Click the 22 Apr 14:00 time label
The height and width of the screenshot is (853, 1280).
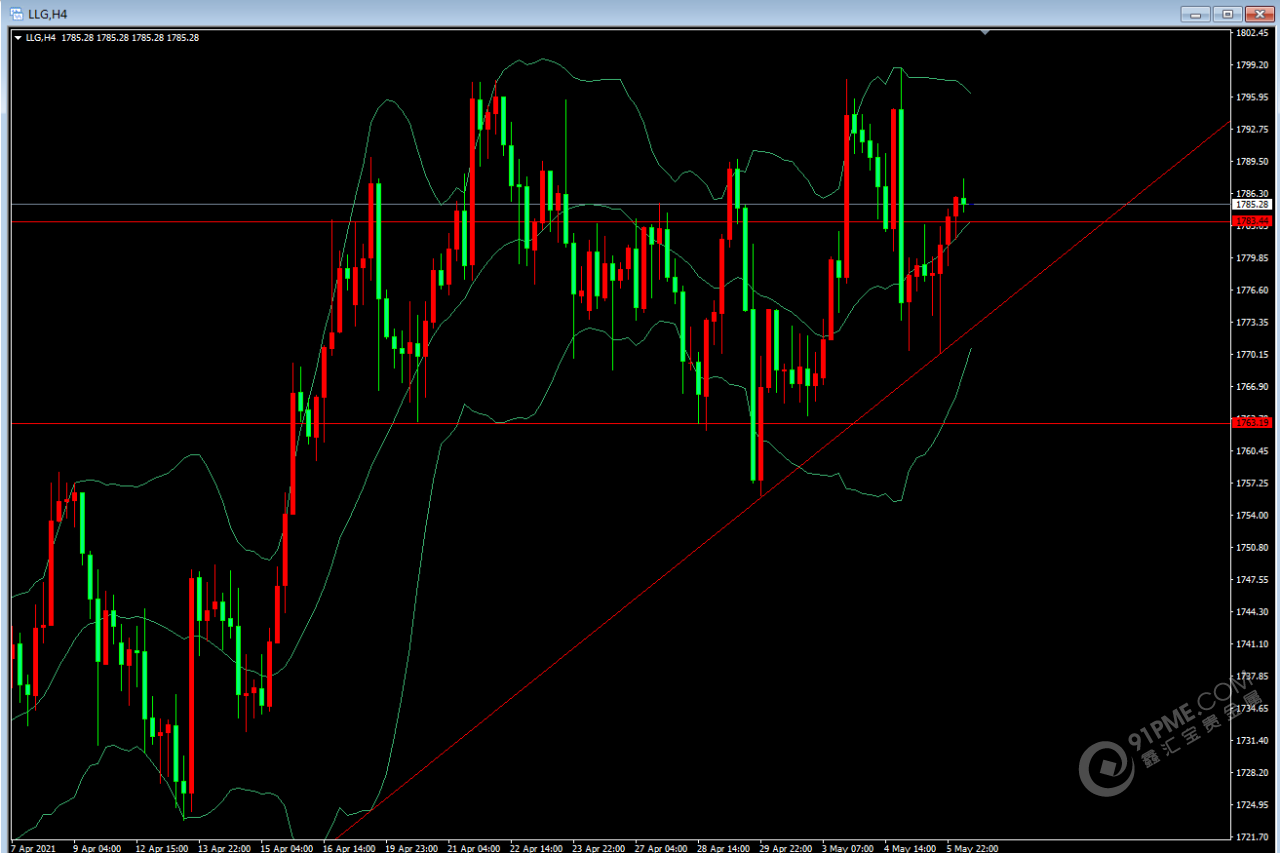click(537, 848)
